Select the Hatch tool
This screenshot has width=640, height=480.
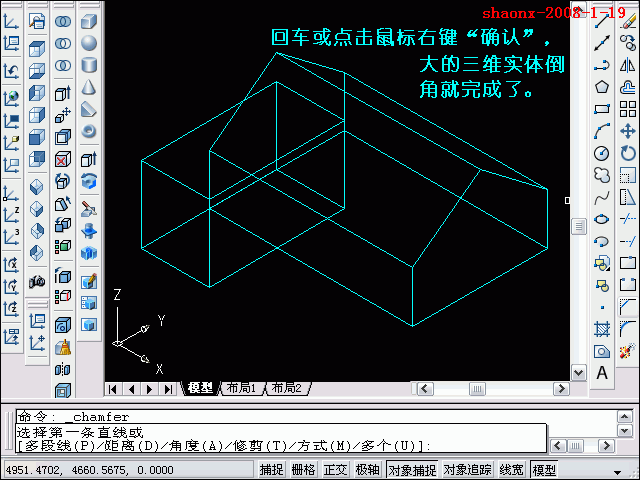pyautogui.click(x=602, y=329)
